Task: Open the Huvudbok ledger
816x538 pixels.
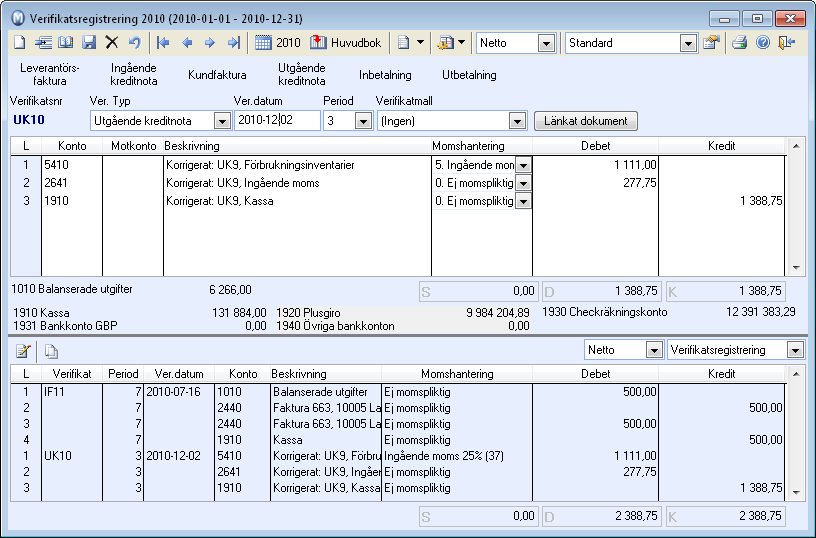Action: point(346,43)
